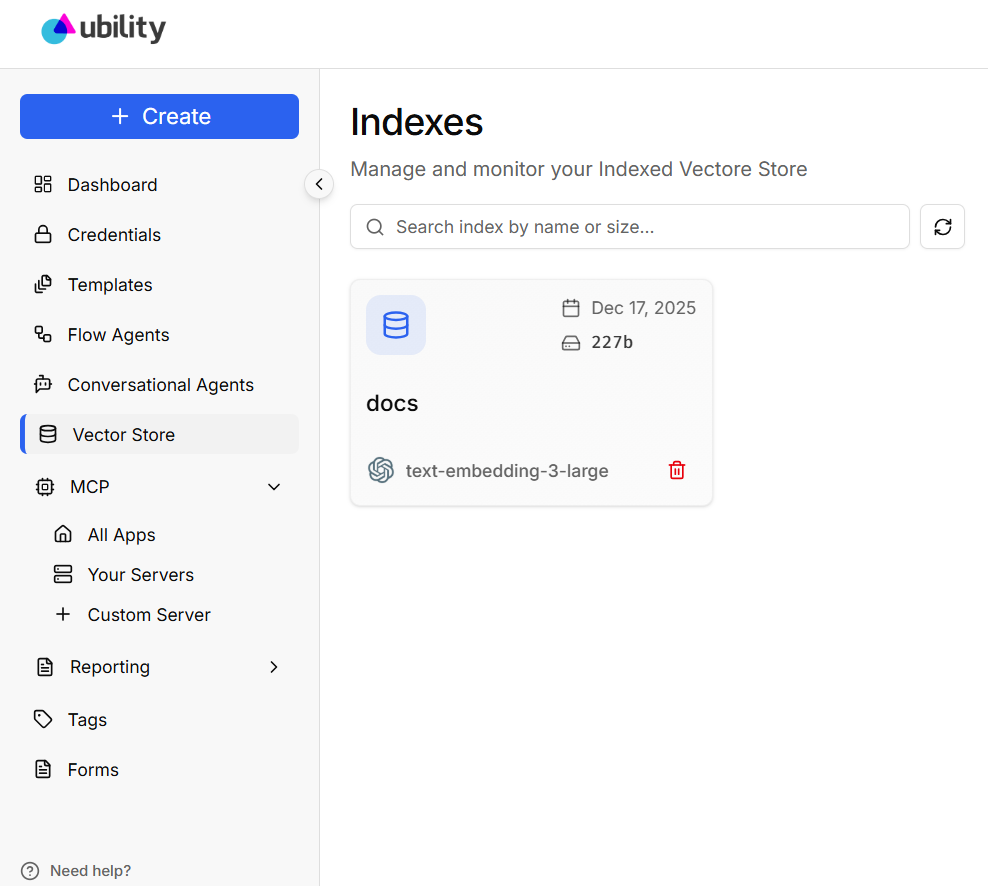This screenshot has width=988, height=886.
Task: Click the refresh indexes icon button
Action: 942,227
